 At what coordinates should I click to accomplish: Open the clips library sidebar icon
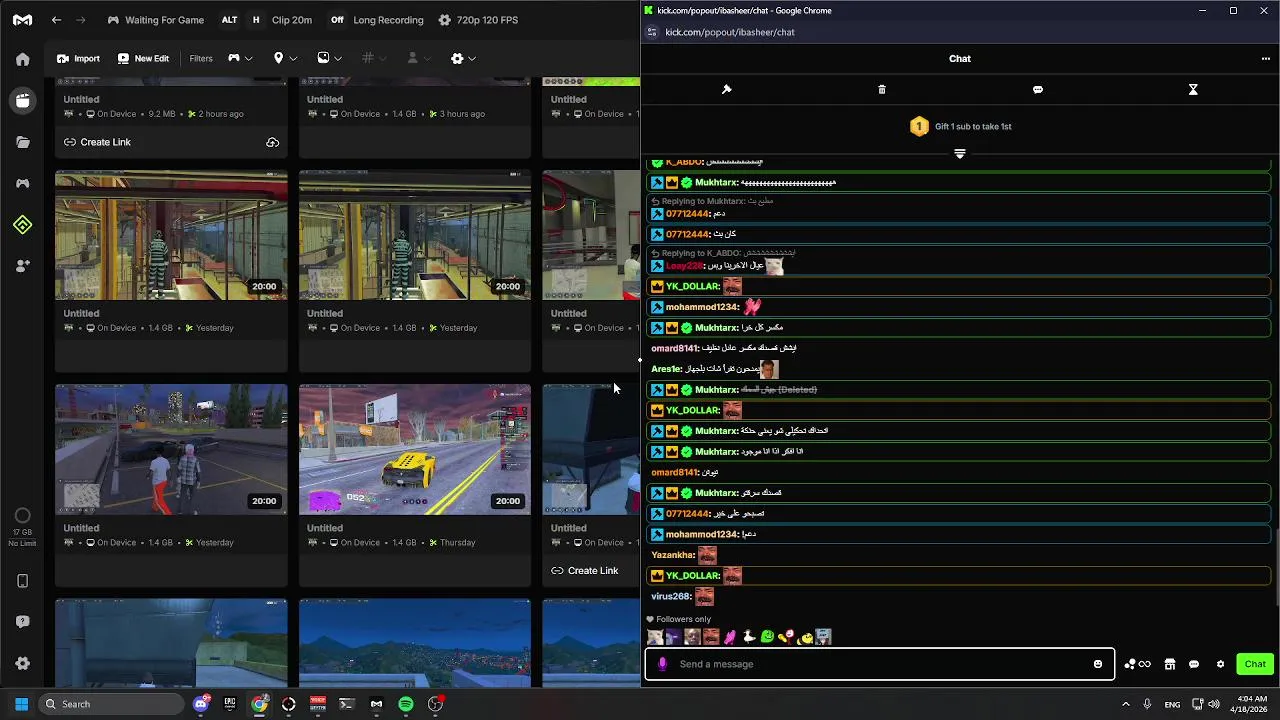tap(22, 100)
